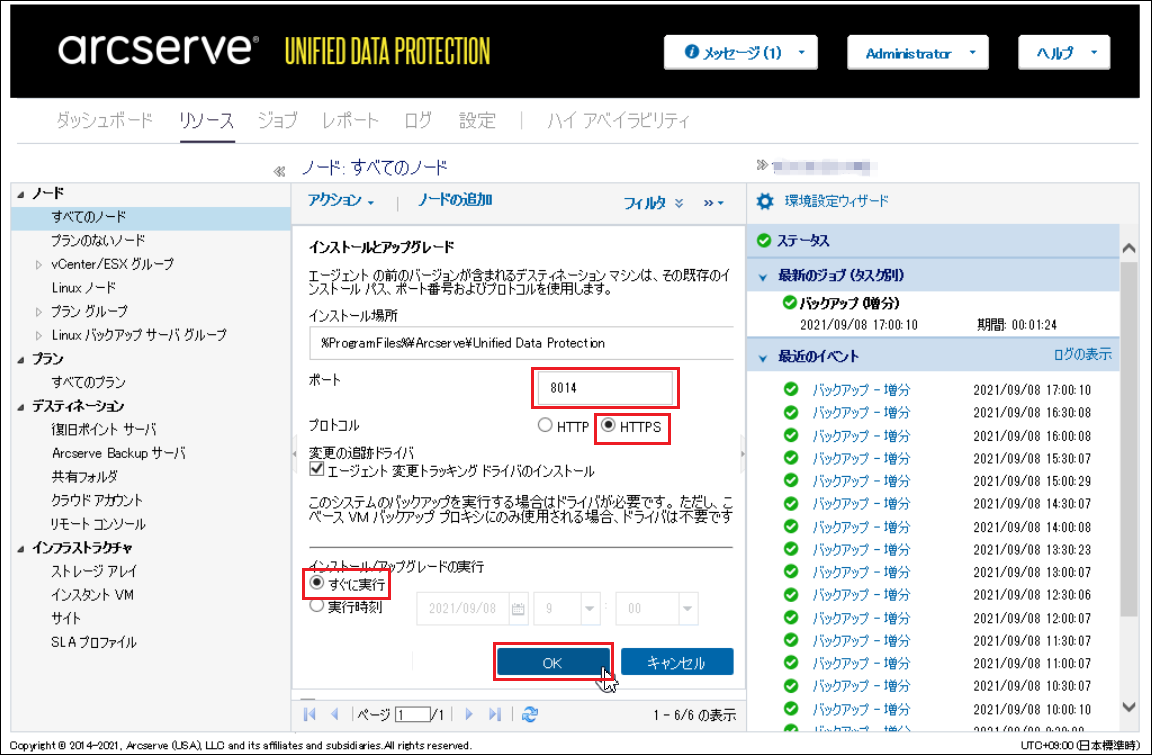This screenshot has width=1152, height=755.
Task: Open the 環境設定ウィザード link
Action: click(836, 201)
